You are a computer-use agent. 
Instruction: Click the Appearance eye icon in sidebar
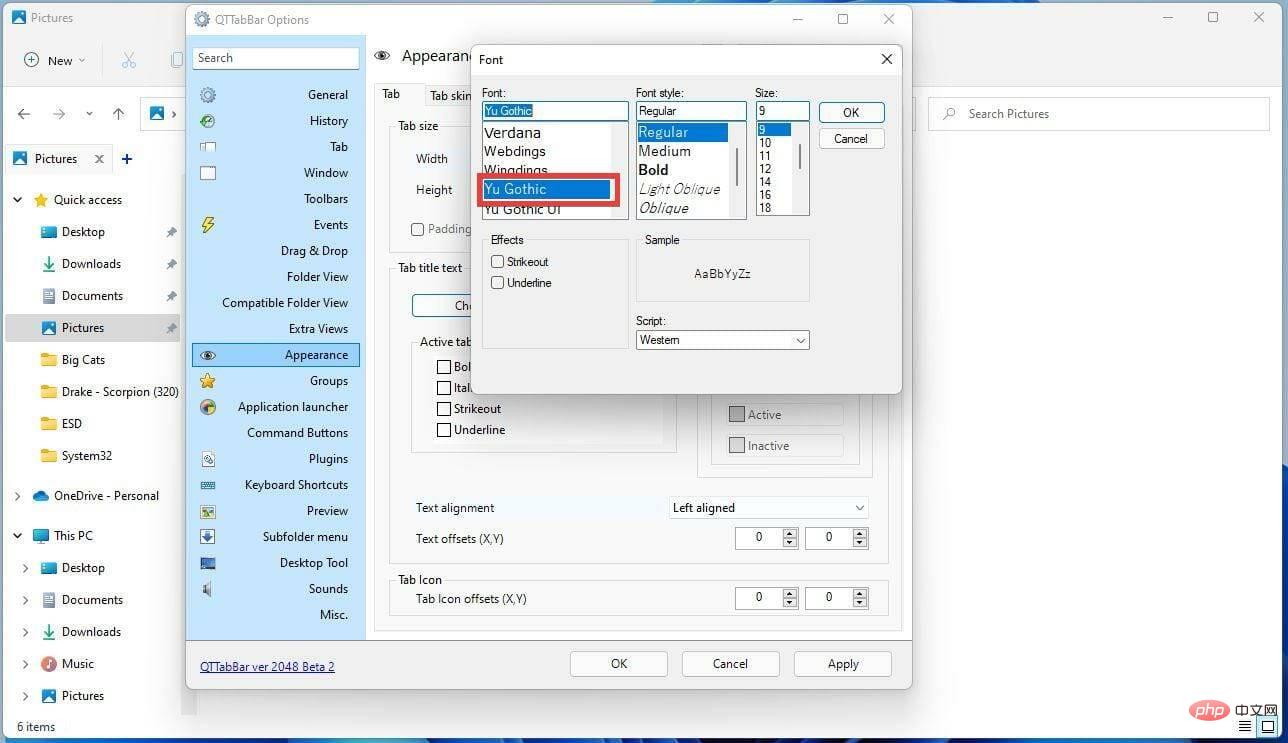[x=208, y=355]
